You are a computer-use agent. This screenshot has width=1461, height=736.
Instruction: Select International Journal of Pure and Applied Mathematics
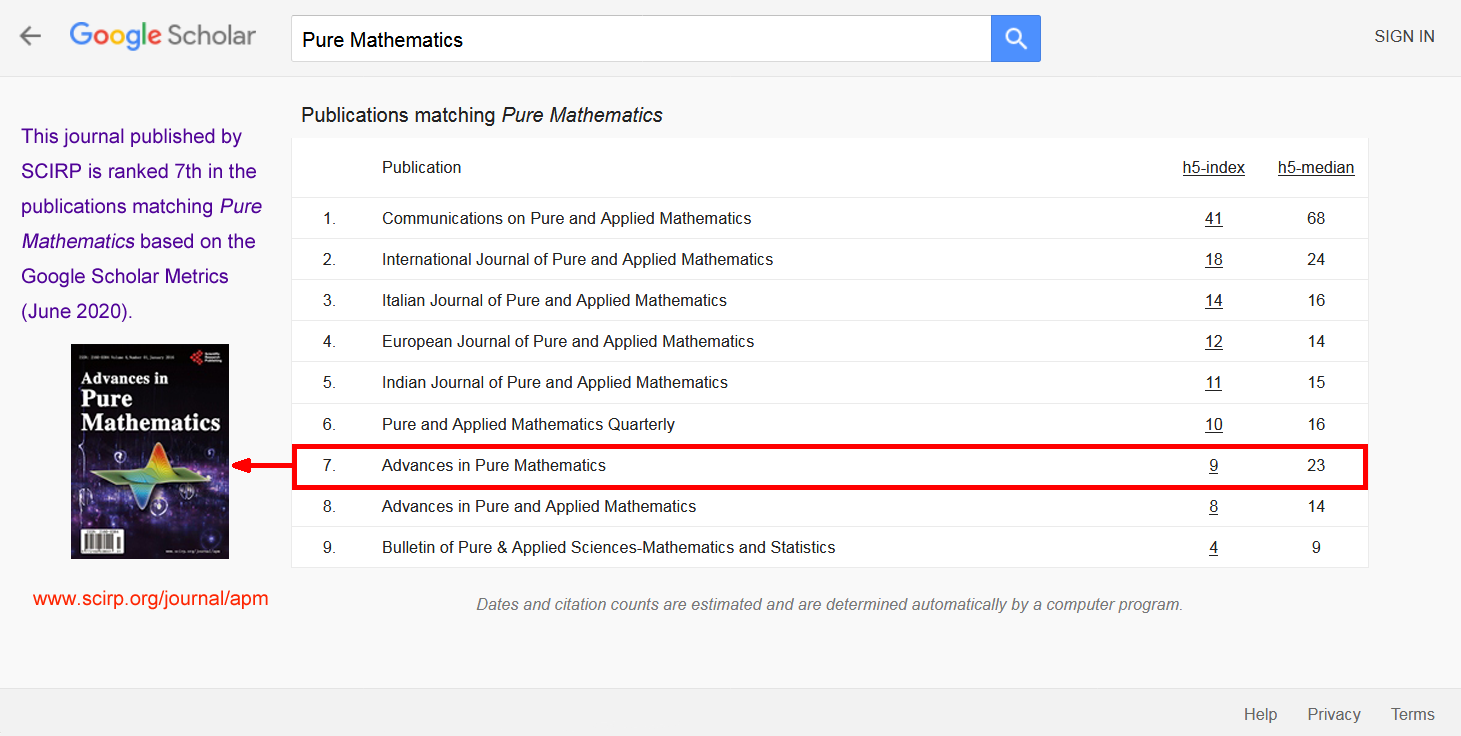tap(577, 260)
